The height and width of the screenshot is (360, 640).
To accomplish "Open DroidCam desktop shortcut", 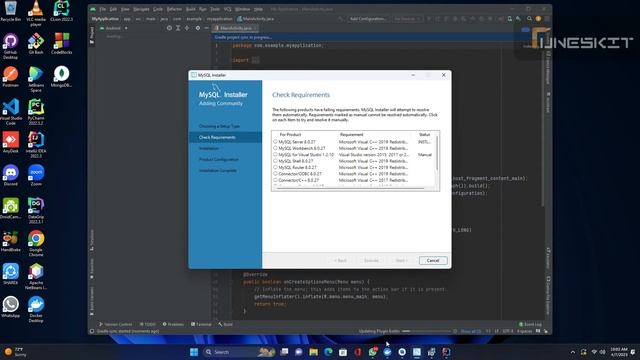I will coord(11,209).
